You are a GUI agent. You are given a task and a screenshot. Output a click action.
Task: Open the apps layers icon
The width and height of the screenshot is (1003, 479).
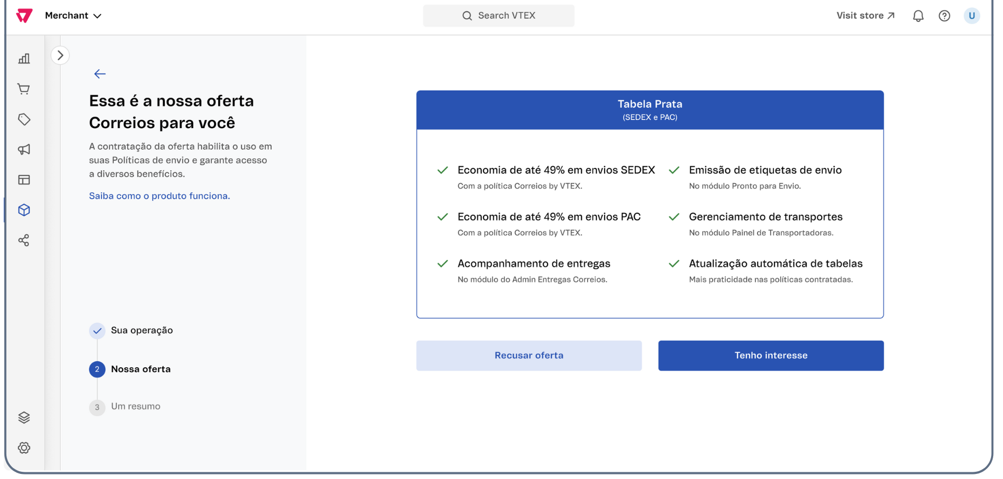click(x=24, y=418)
